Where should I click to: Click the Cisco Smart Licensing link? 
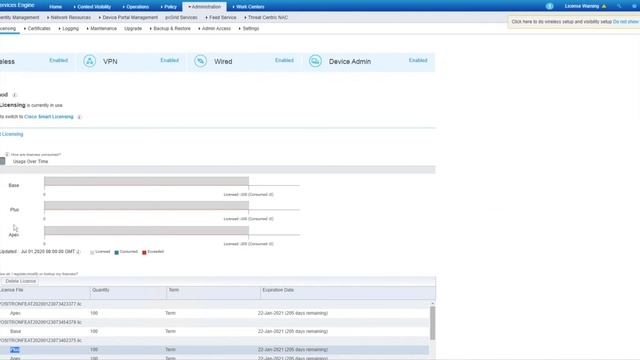[49, 117]
